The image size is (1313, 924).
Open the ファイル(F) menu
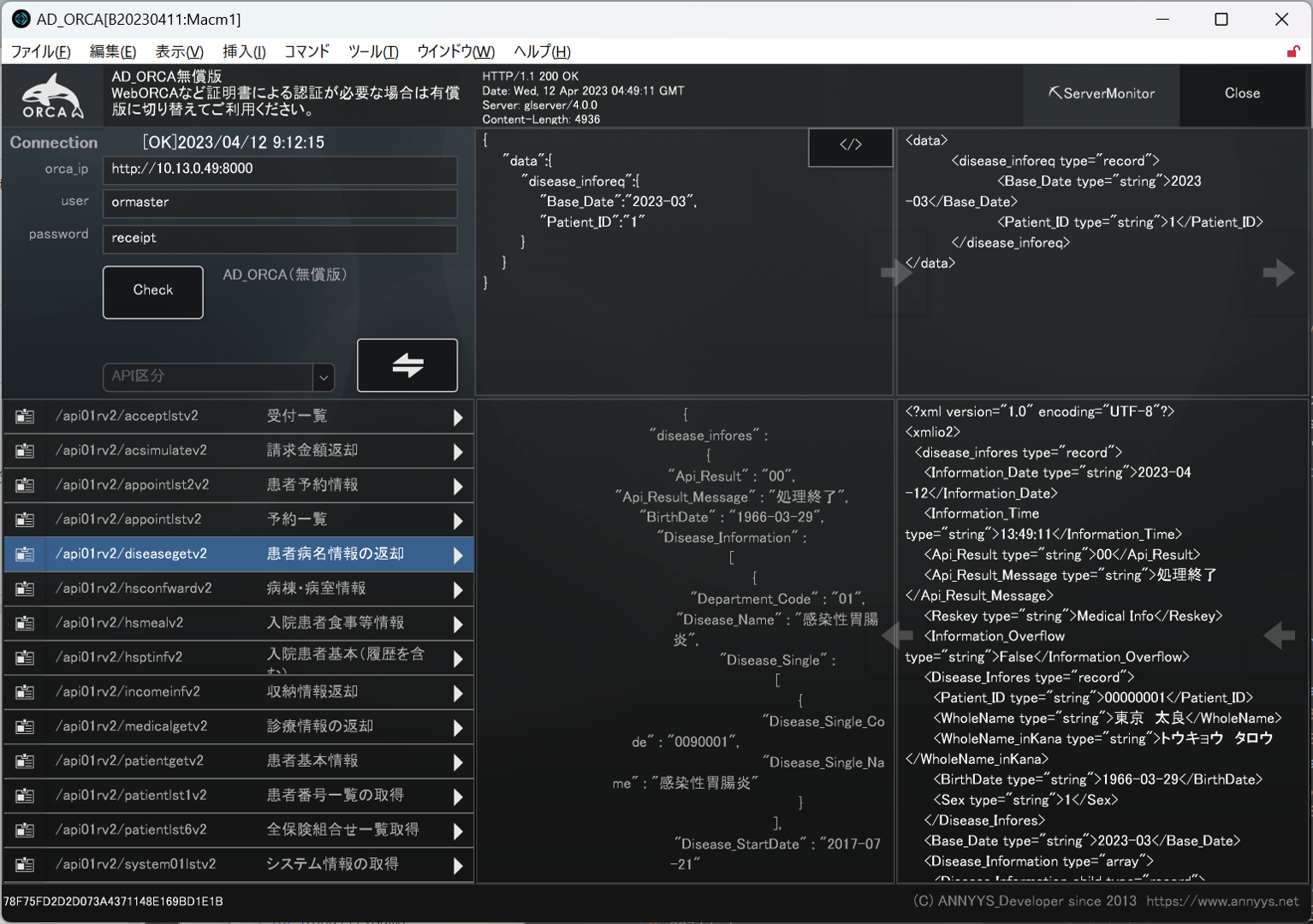[40, 51]
